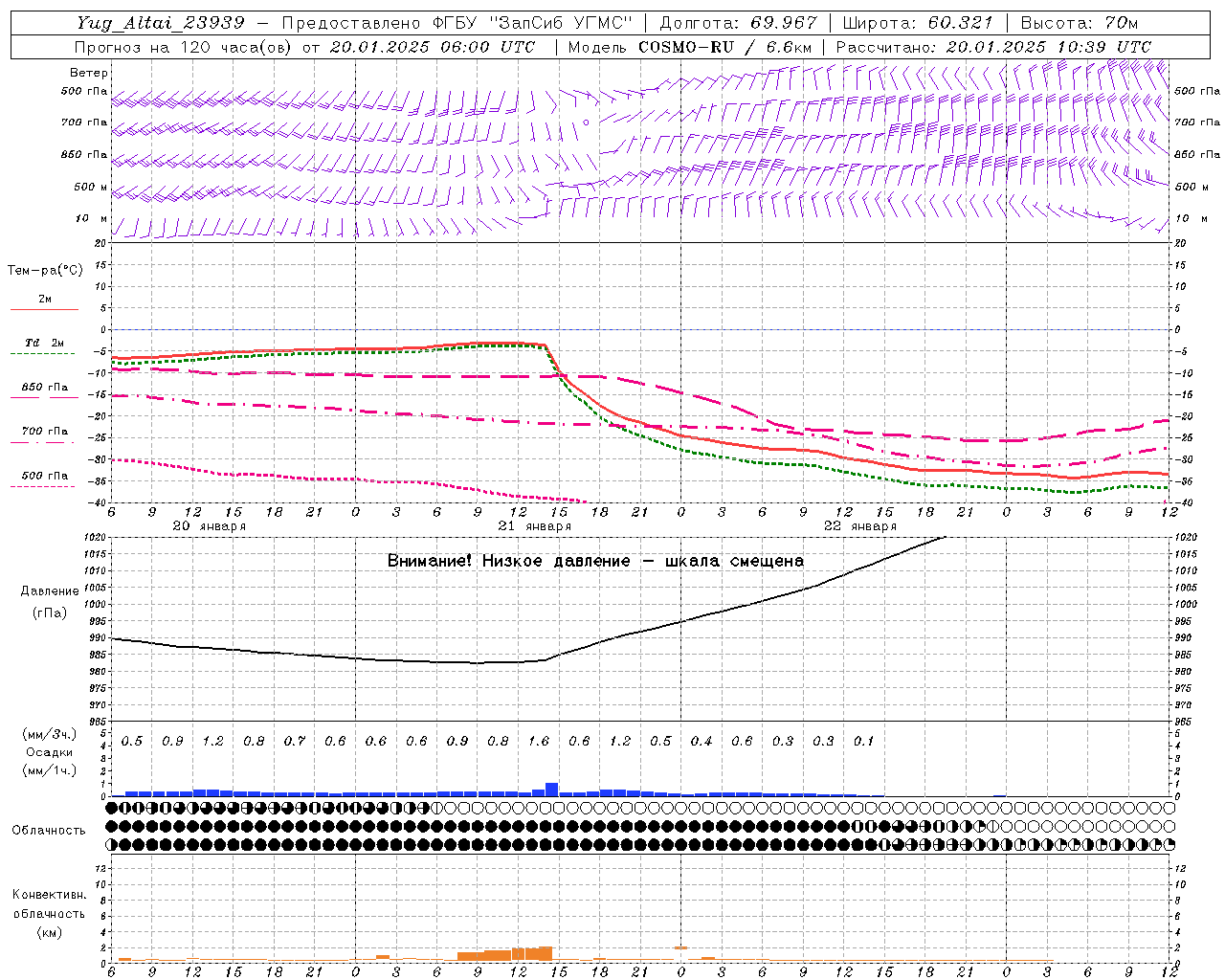Click the tallest orange convective cloud bar
Screen dimensions: 1225x980
(546, 954)
